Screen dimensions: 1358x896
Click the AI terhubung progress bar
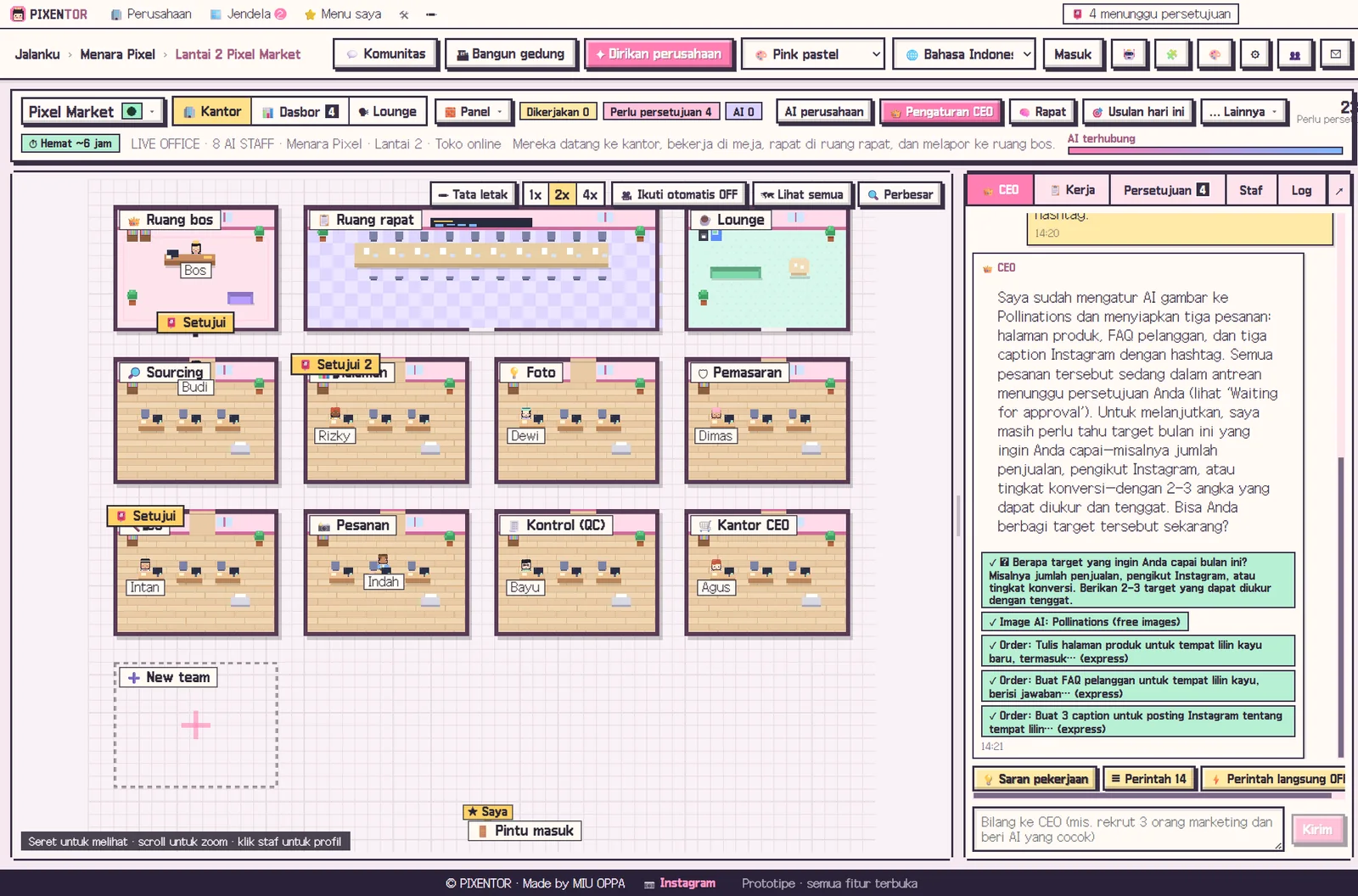point(1204,151)
